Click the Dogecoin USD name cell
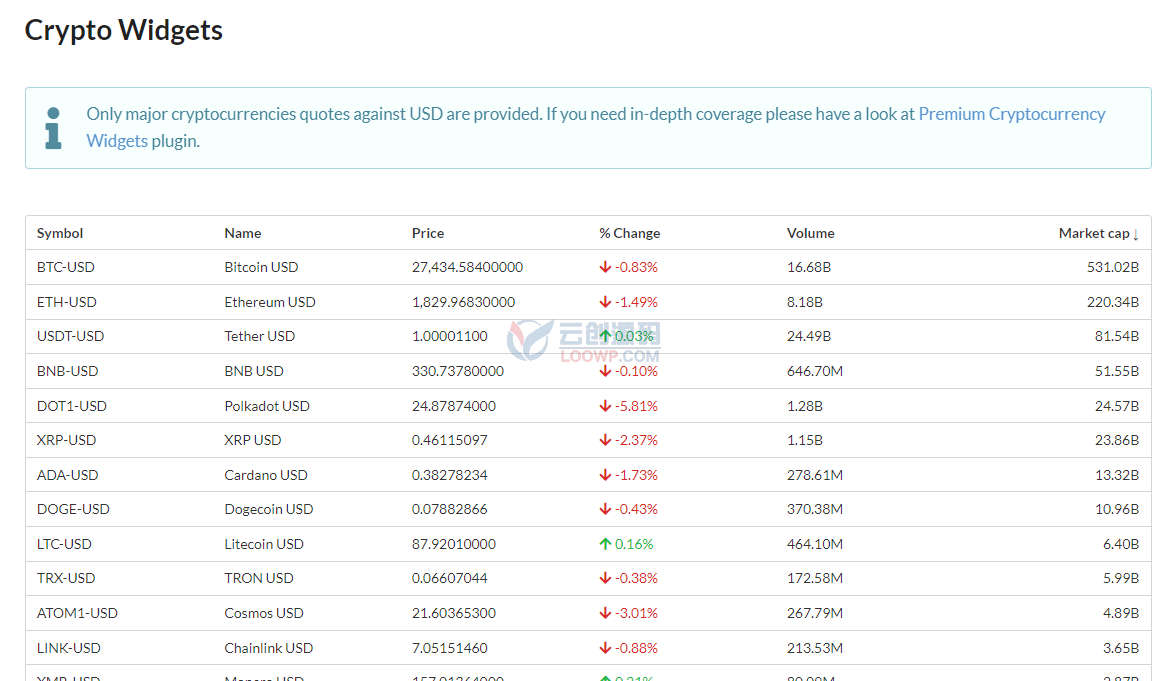The width and height of the screenshot is (1168, 681). click(269, 509)
